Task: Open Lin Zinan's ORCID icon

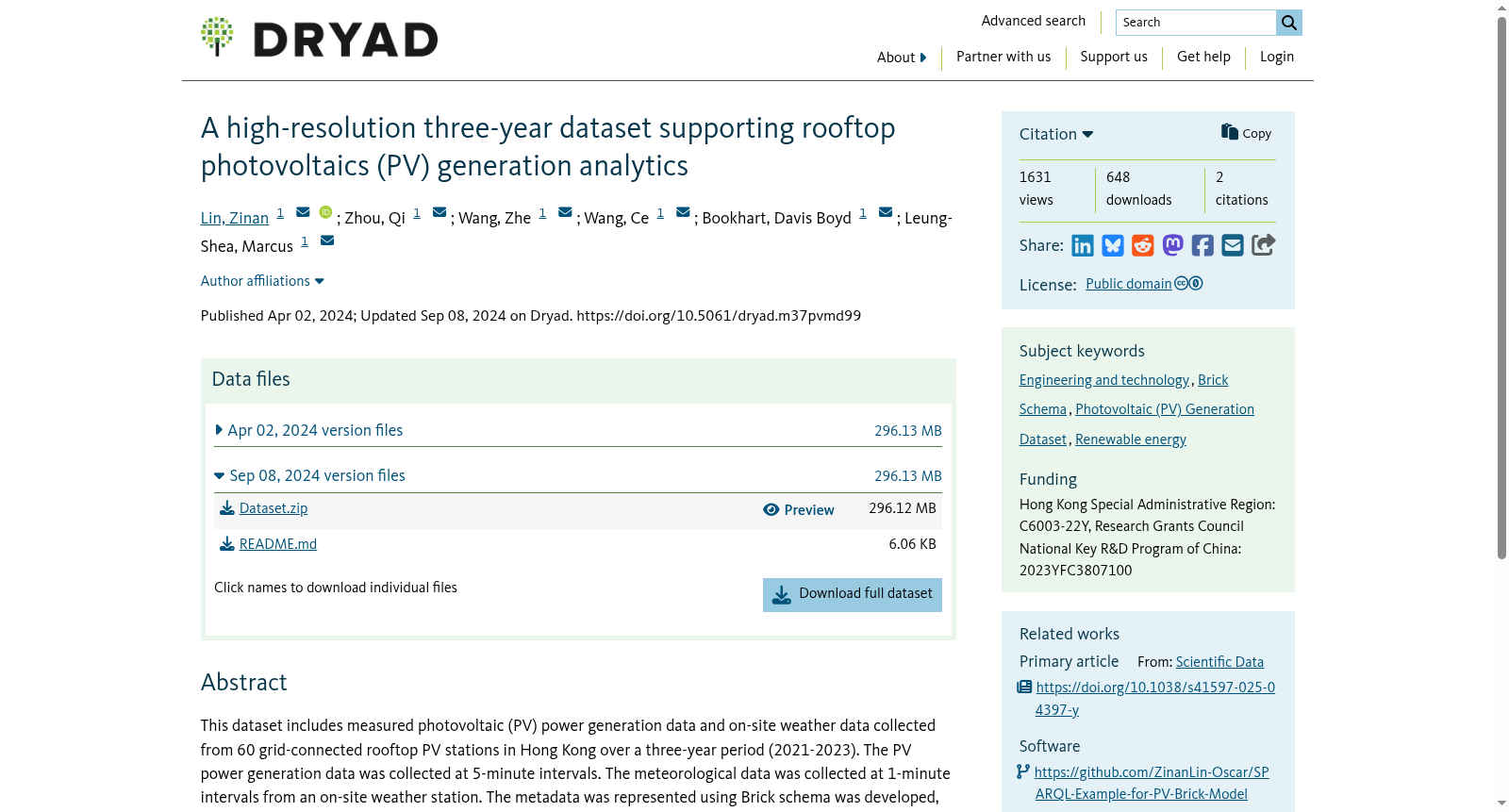Action: [325, 212]
